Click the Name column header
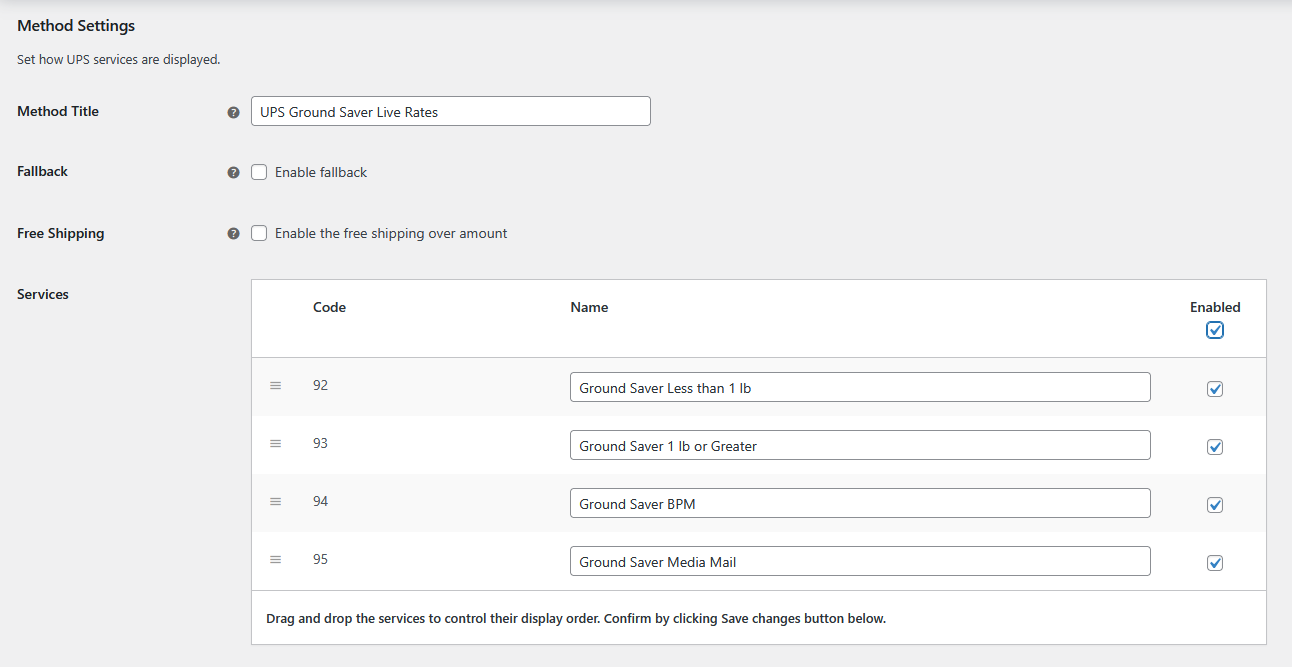1292x667 pixels. (x=589, y=307)
